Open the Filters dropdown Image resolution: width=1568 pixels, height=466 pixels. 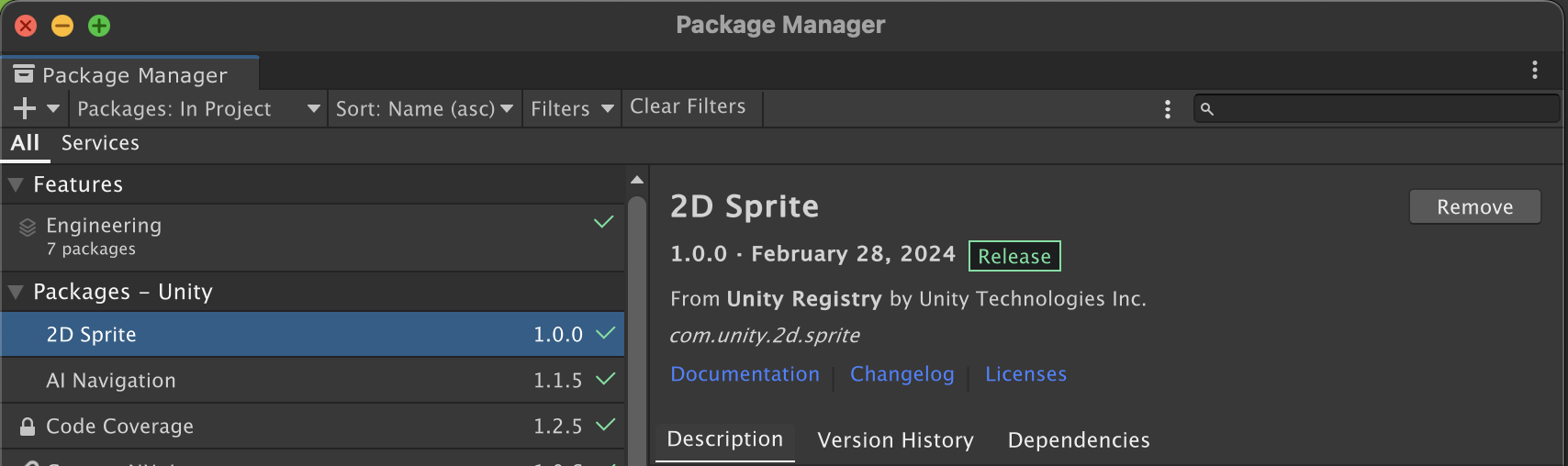point(571,109)
